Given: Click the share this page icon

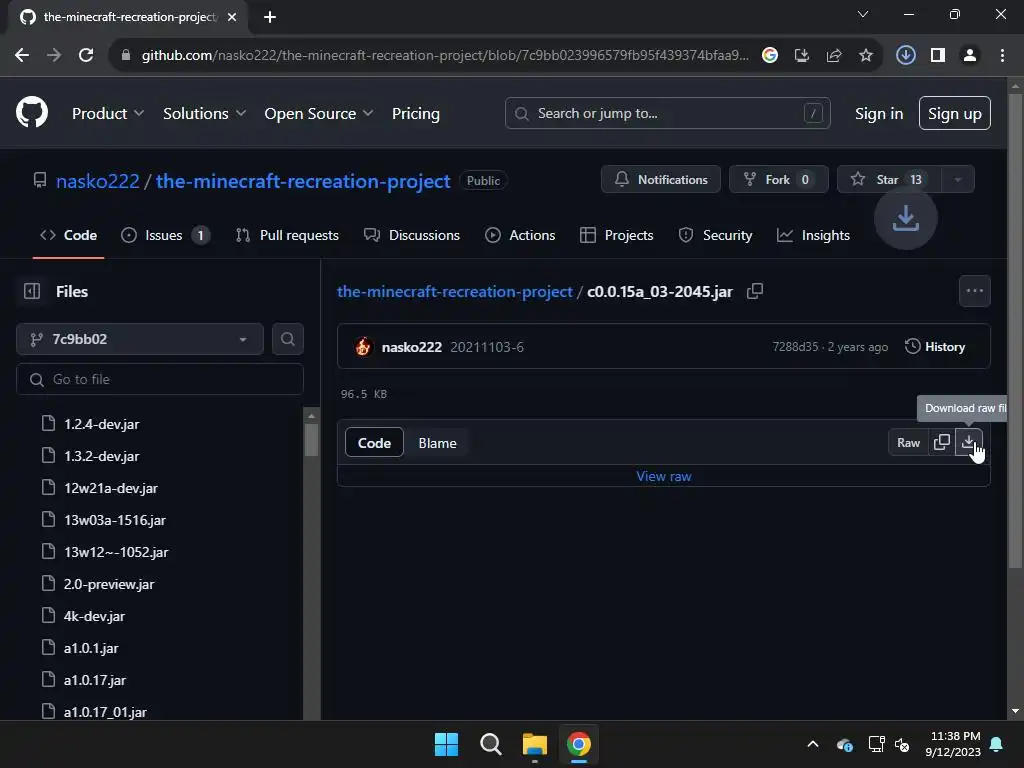Looking at the screenshot, I should 834,55.
